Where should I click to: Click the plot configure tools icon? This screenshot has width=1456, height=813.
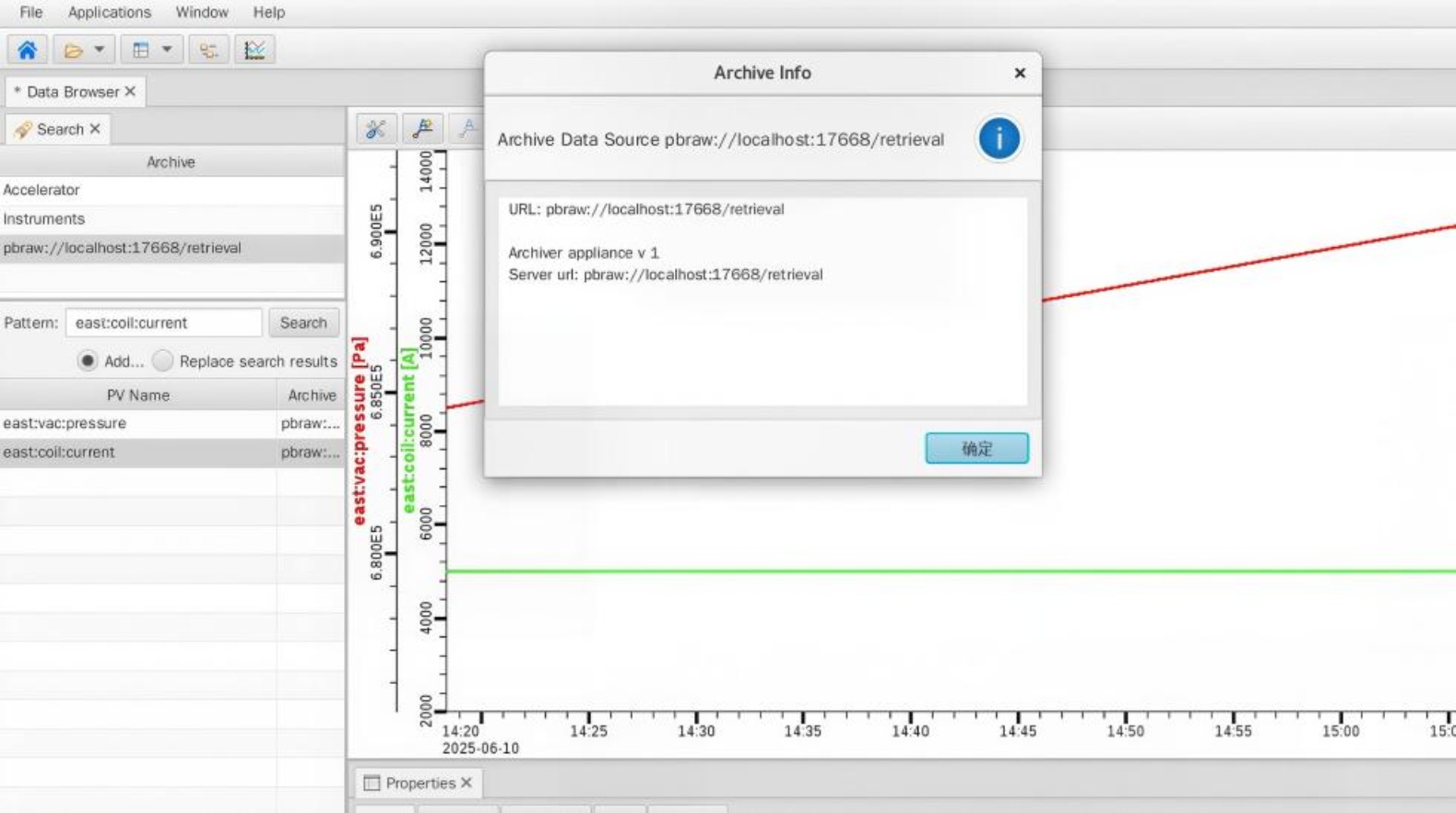click(x=375, y=129)
